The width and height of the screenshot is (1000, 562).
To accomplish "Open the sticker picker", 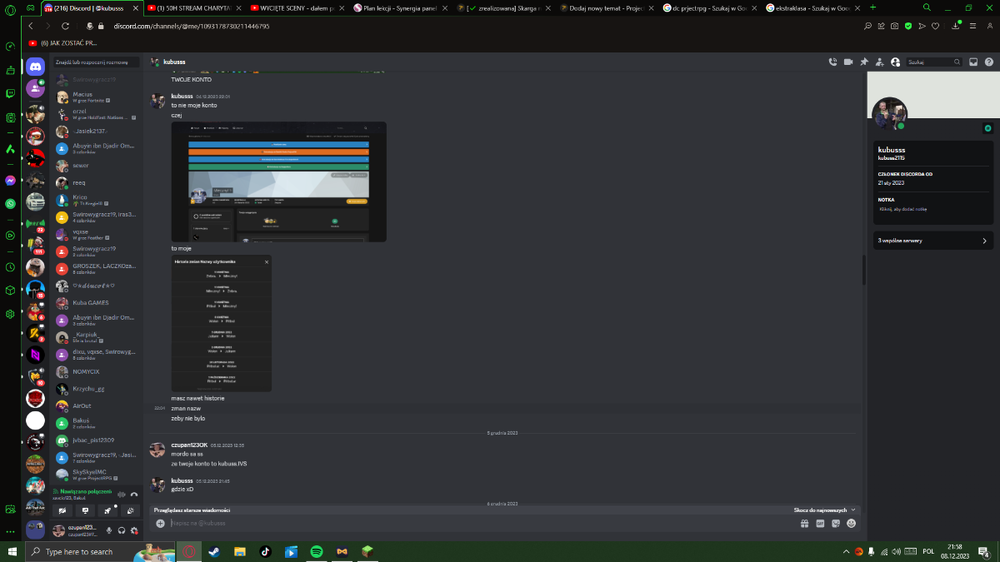I will [x=835, y=523].
